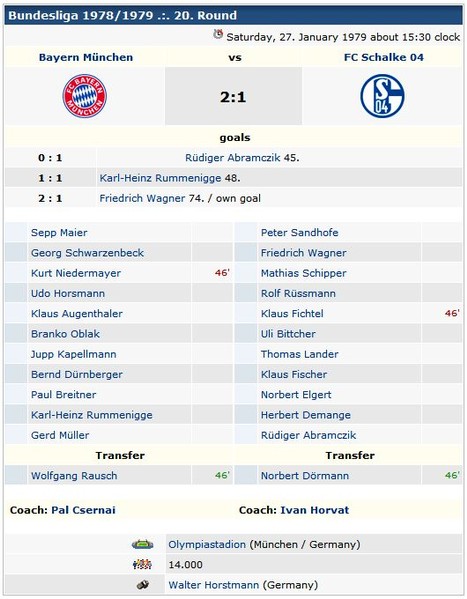Open substitute Wolfgang Rausch profile
This screenshot has height=599, width=467.
[x=74, y=476]
